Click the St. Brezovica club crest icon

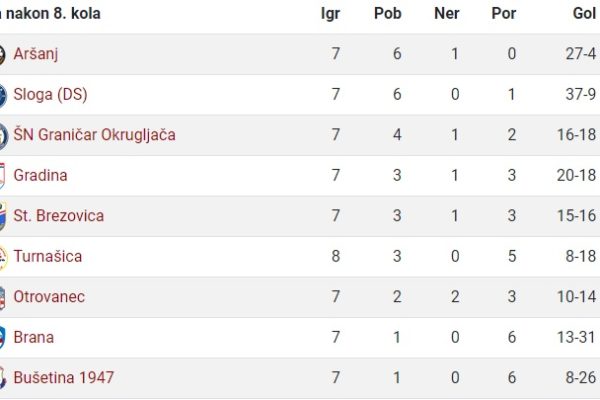coord(3,216)
